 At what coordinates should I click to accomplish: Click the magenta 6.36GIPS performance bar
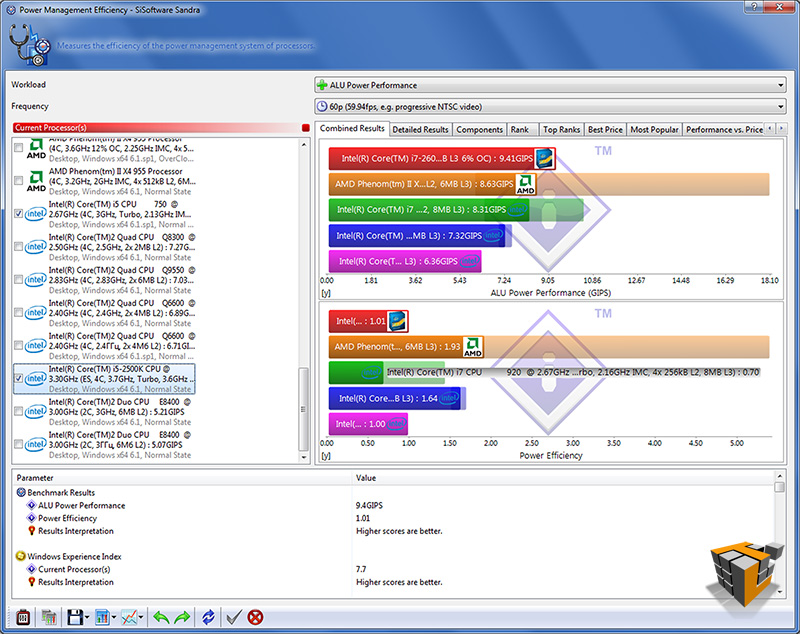click(405, 261)
